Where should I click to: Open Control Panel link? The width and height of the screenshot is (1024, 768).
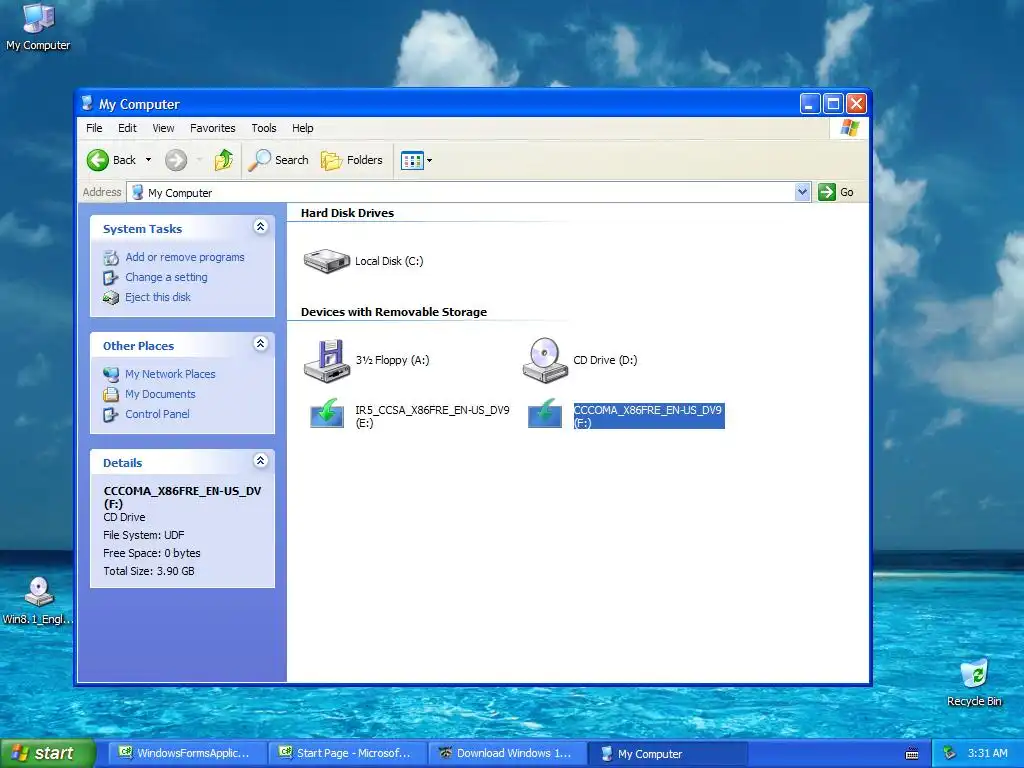click(157, 414)
